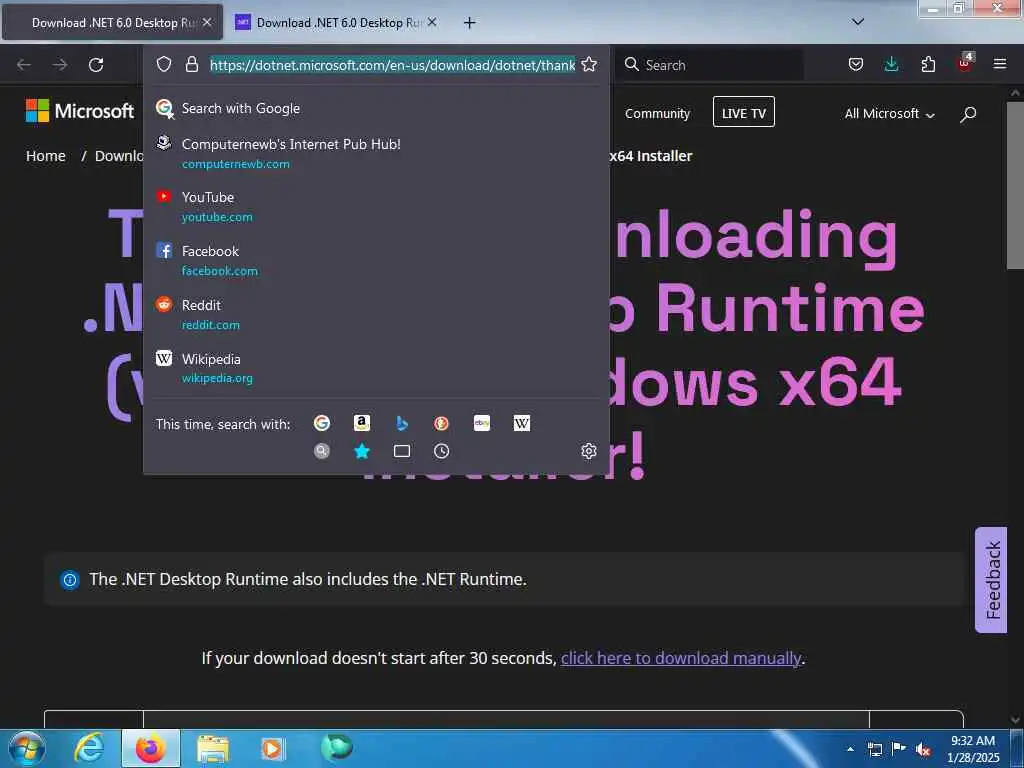Show hidden system tray icons
This screenshot has height=768, width=1024.
(850, 750)
